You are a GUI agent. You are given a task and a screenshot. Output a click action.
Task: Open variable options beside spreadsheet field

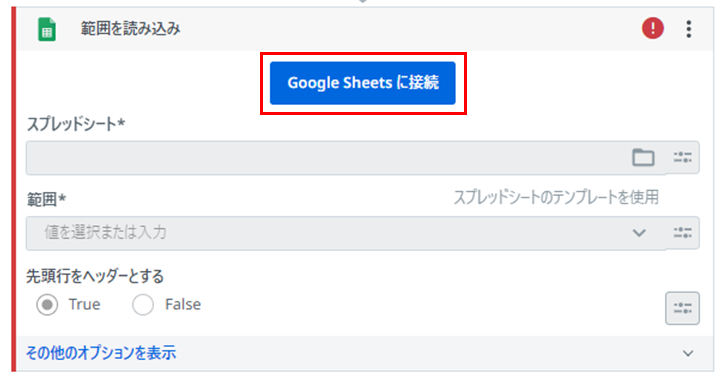682,158
